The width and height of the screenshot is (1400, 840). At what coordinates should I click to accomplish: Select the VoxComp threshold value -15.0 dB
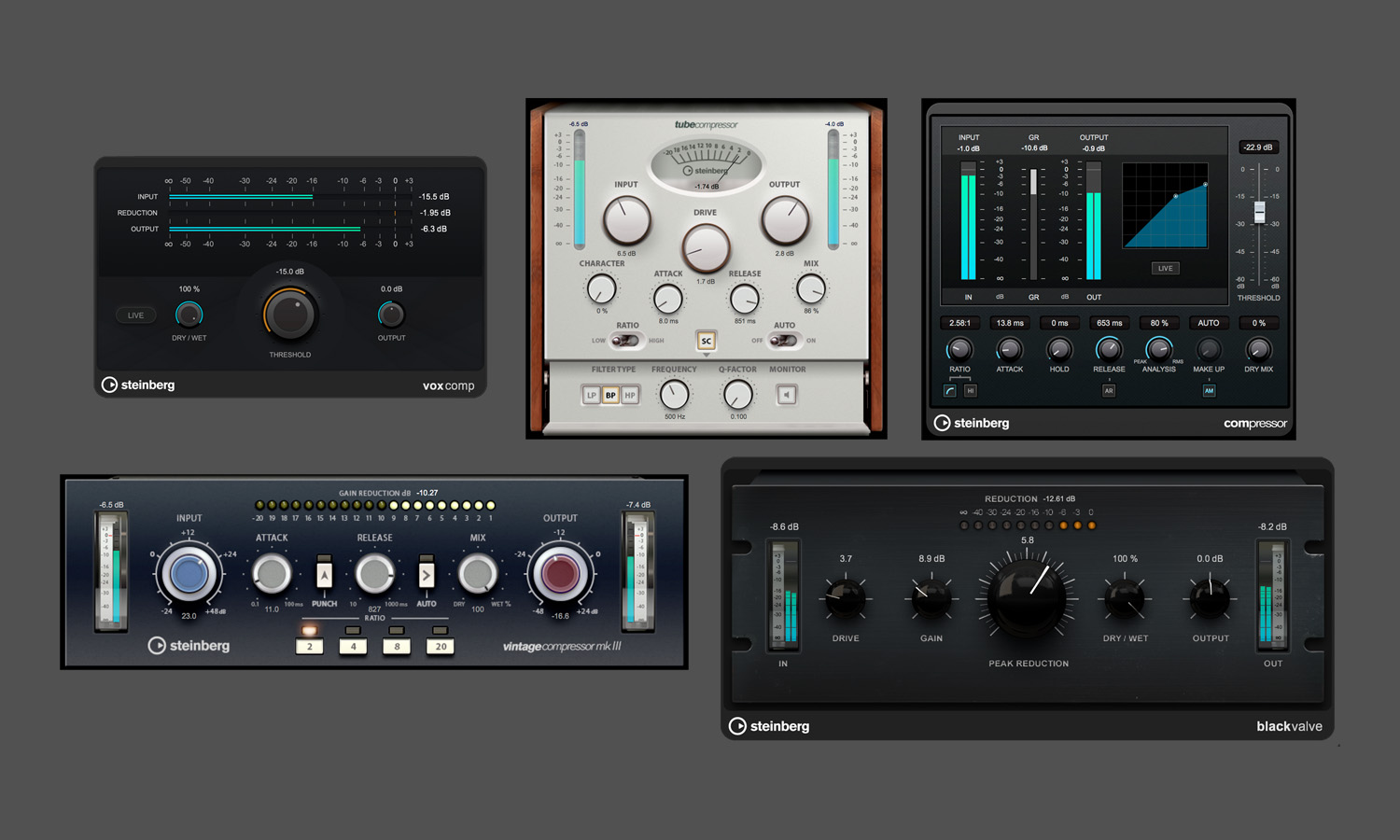(290, 272)
